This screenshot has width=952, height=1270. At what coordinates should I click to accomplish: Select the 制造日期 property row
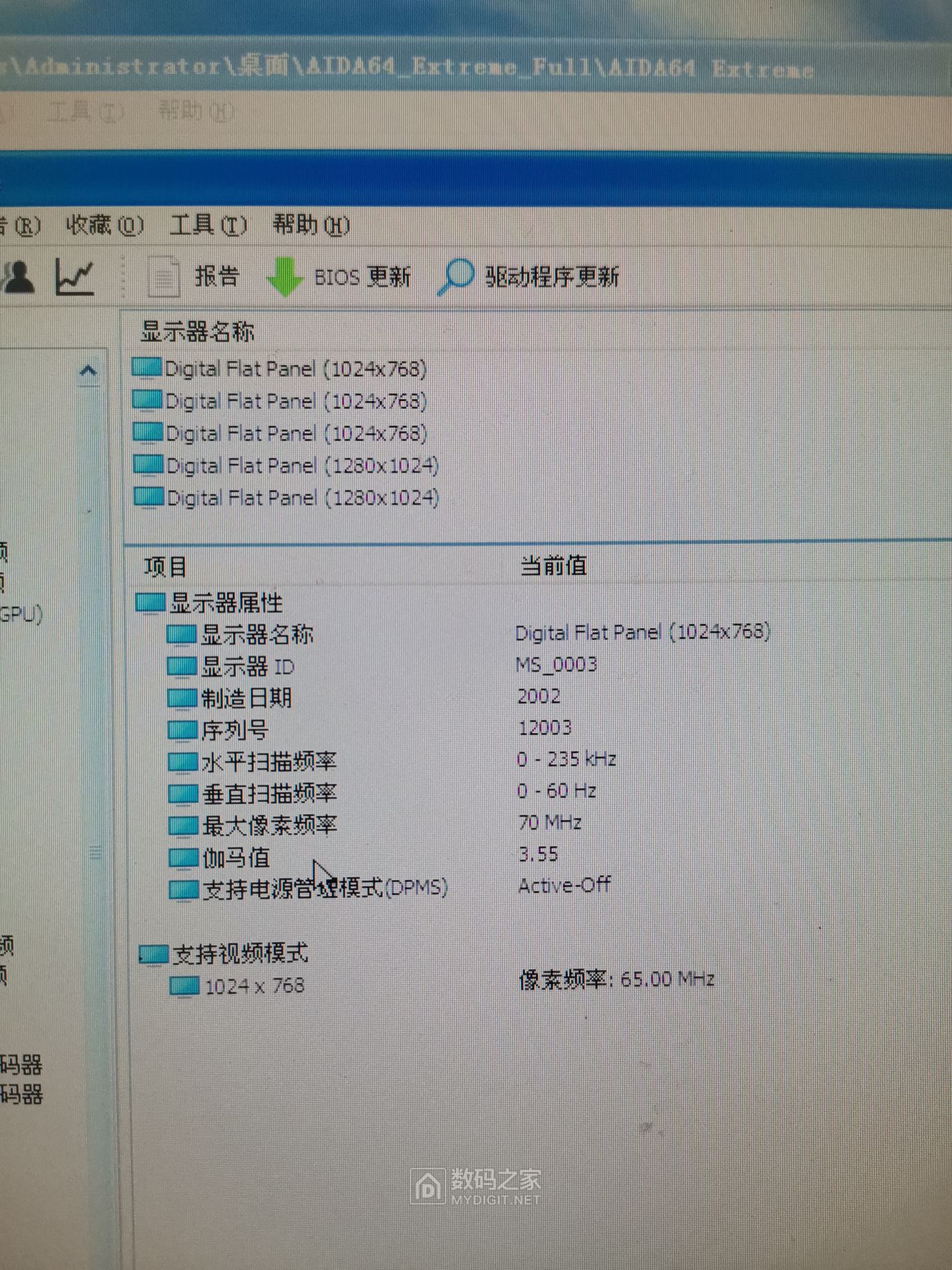click(x=230, y=698)
